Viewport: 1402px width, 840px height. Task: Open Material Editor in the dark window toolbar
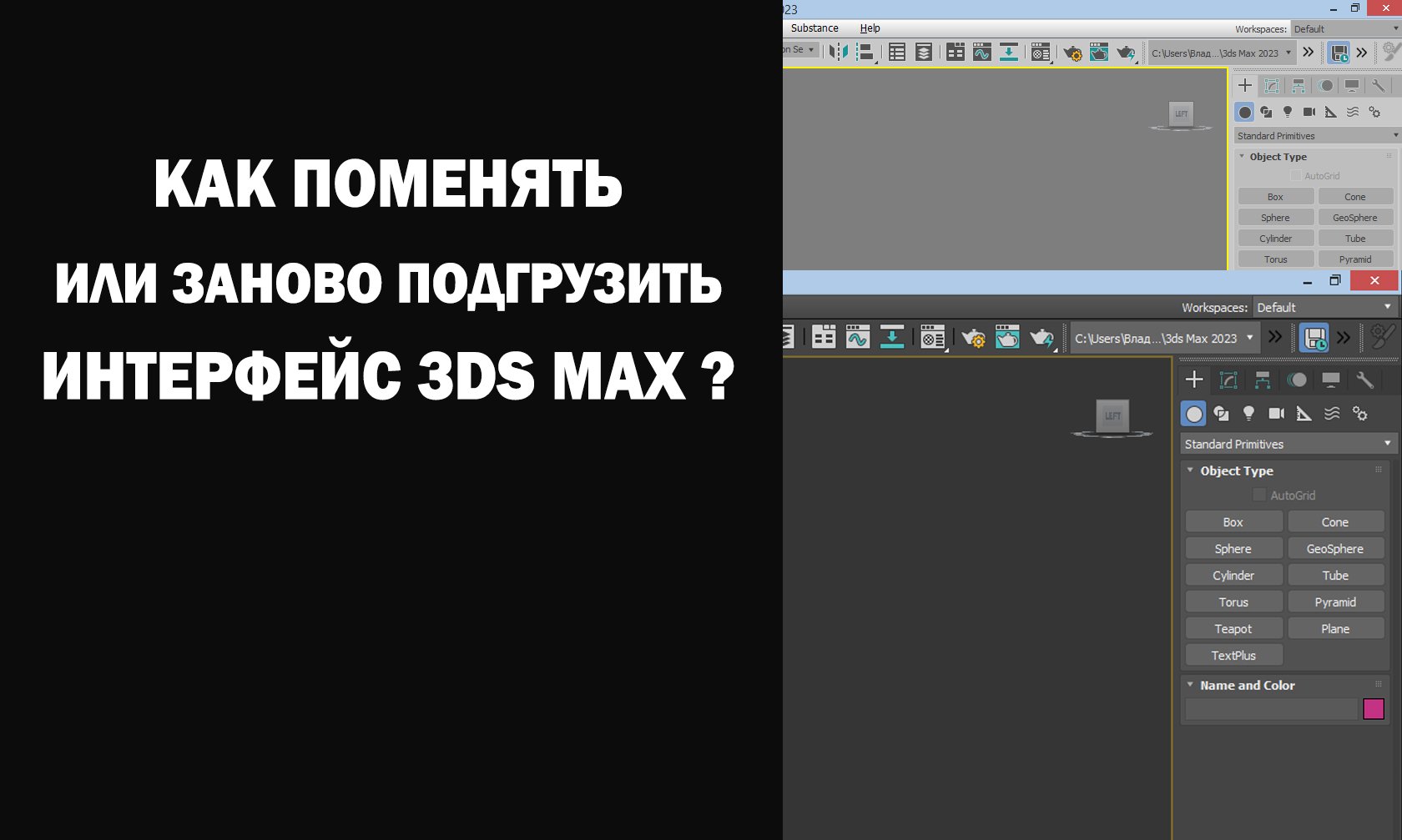point(932,337)
